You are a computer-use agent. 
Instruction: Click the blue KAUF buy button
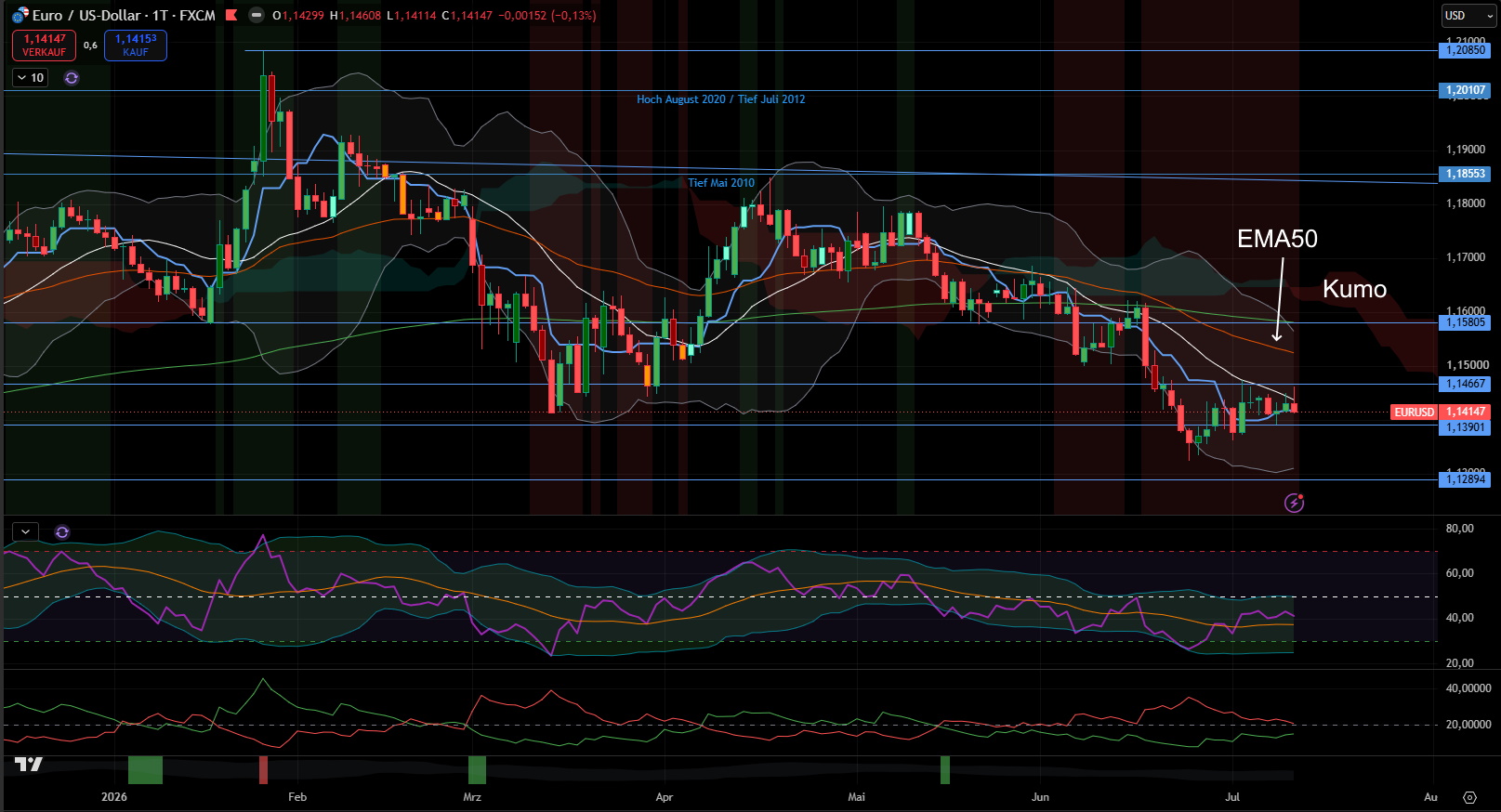pyautogui.click(x=136, y=46)
